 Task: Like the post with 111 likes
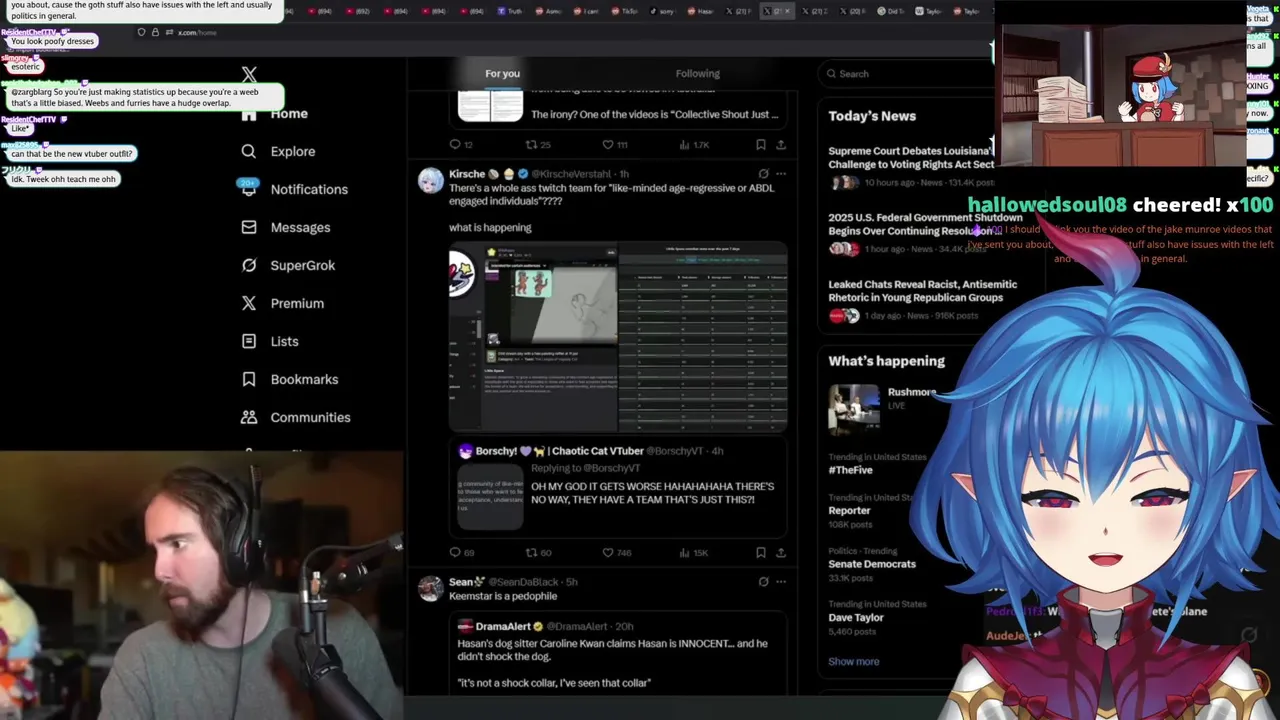pyautogui.click(x=614, y=145)
